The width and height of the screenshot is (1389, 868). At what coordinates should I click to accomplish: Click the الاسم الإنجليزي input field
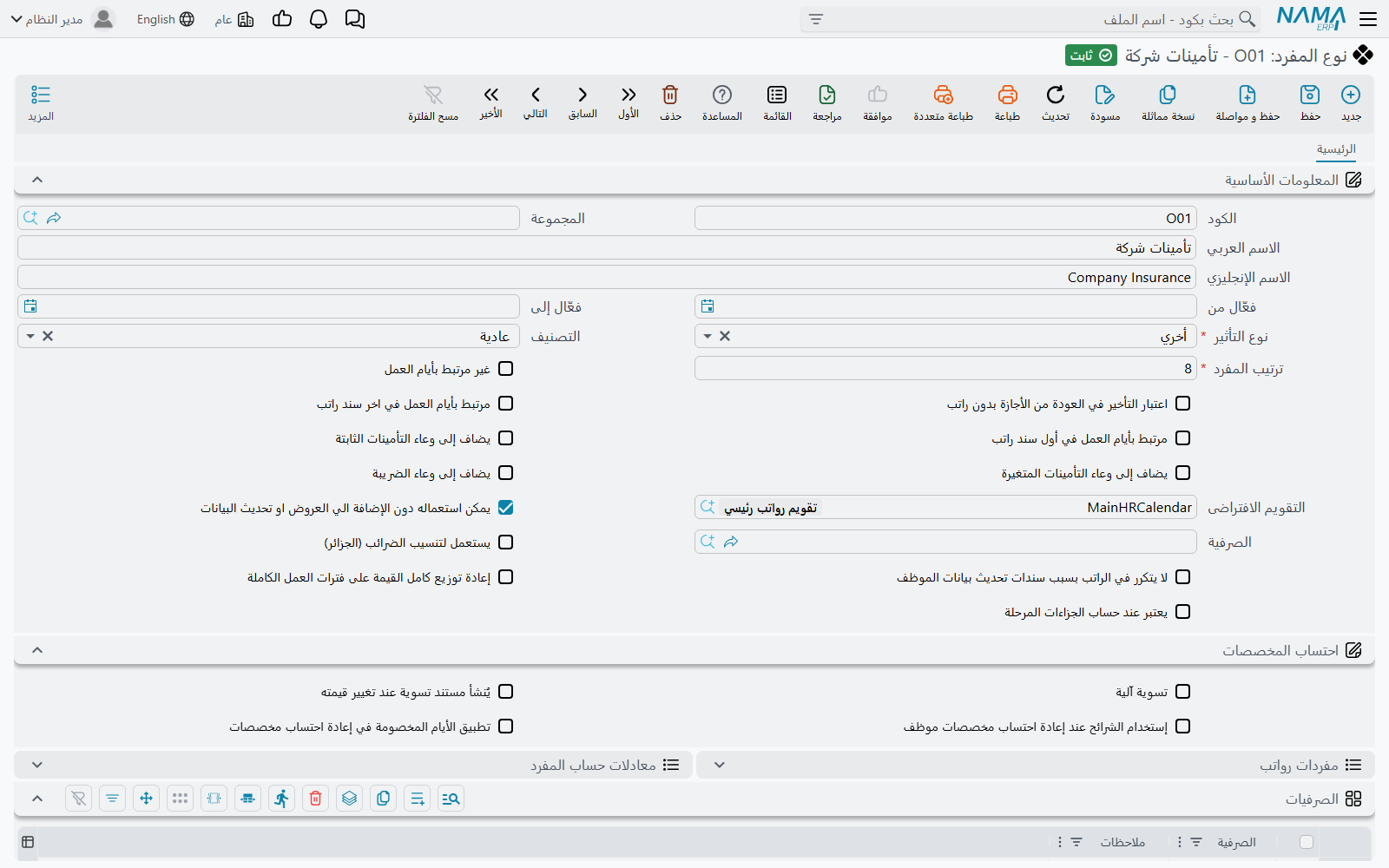[x=607, y=278]
